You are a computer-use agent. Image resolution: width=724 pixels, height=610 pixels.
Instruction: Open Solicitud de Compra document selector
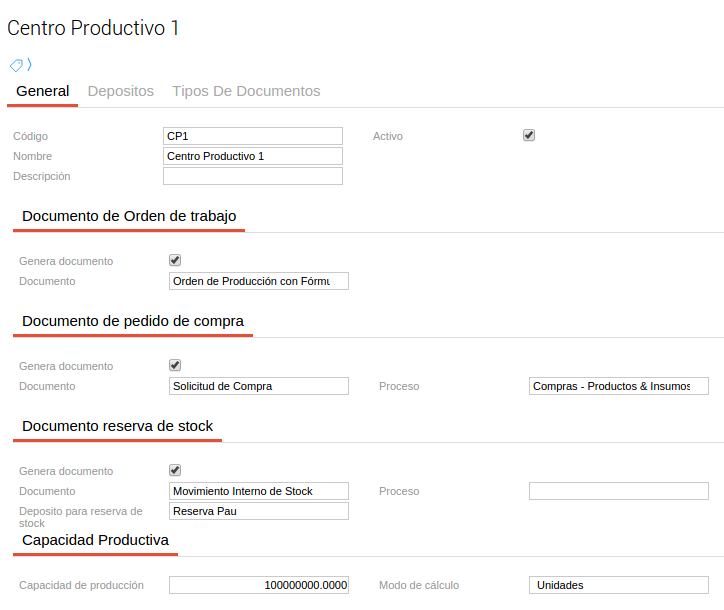coord(259,386)
